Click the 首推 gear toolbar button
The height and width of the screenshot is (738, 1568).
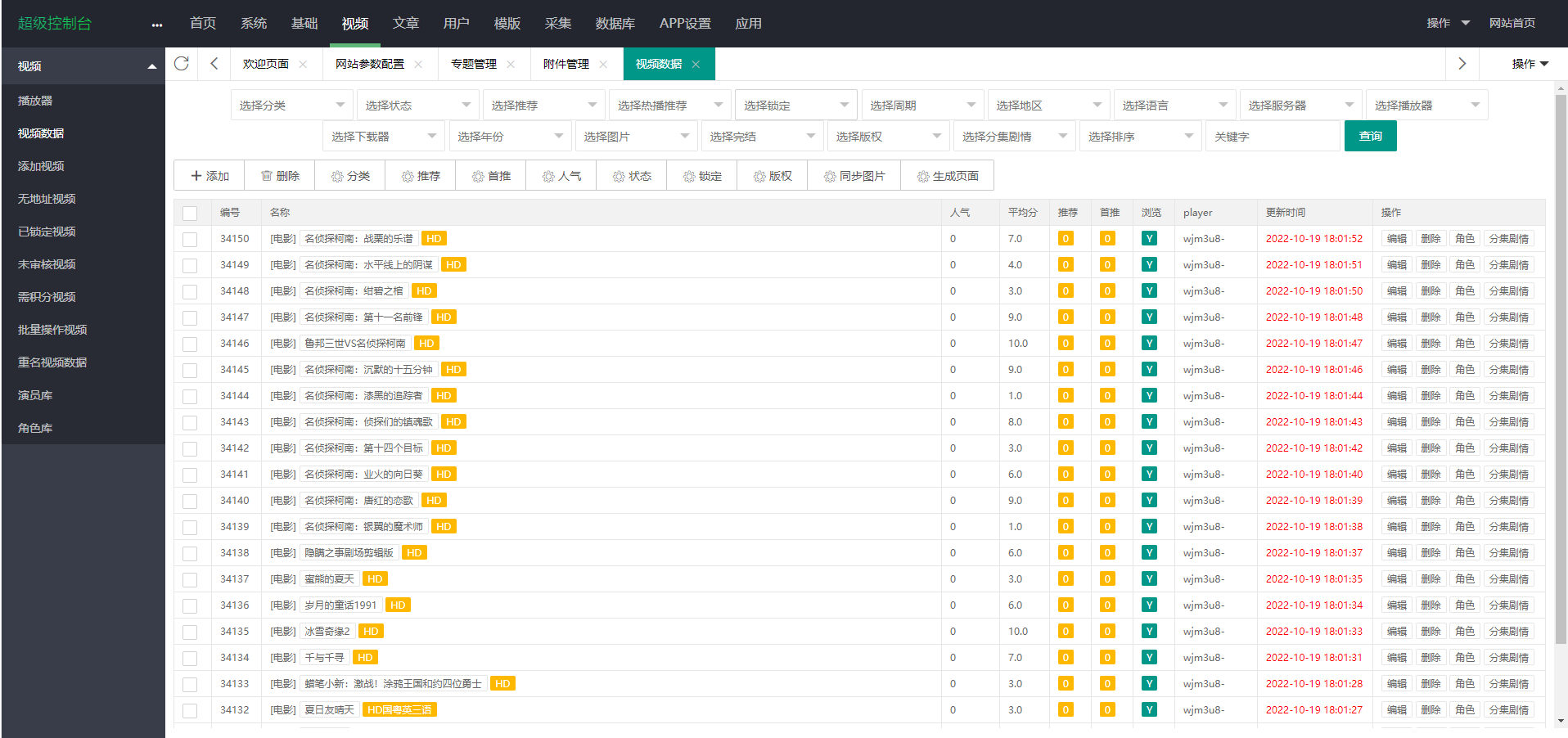click(x=491, y=176)
